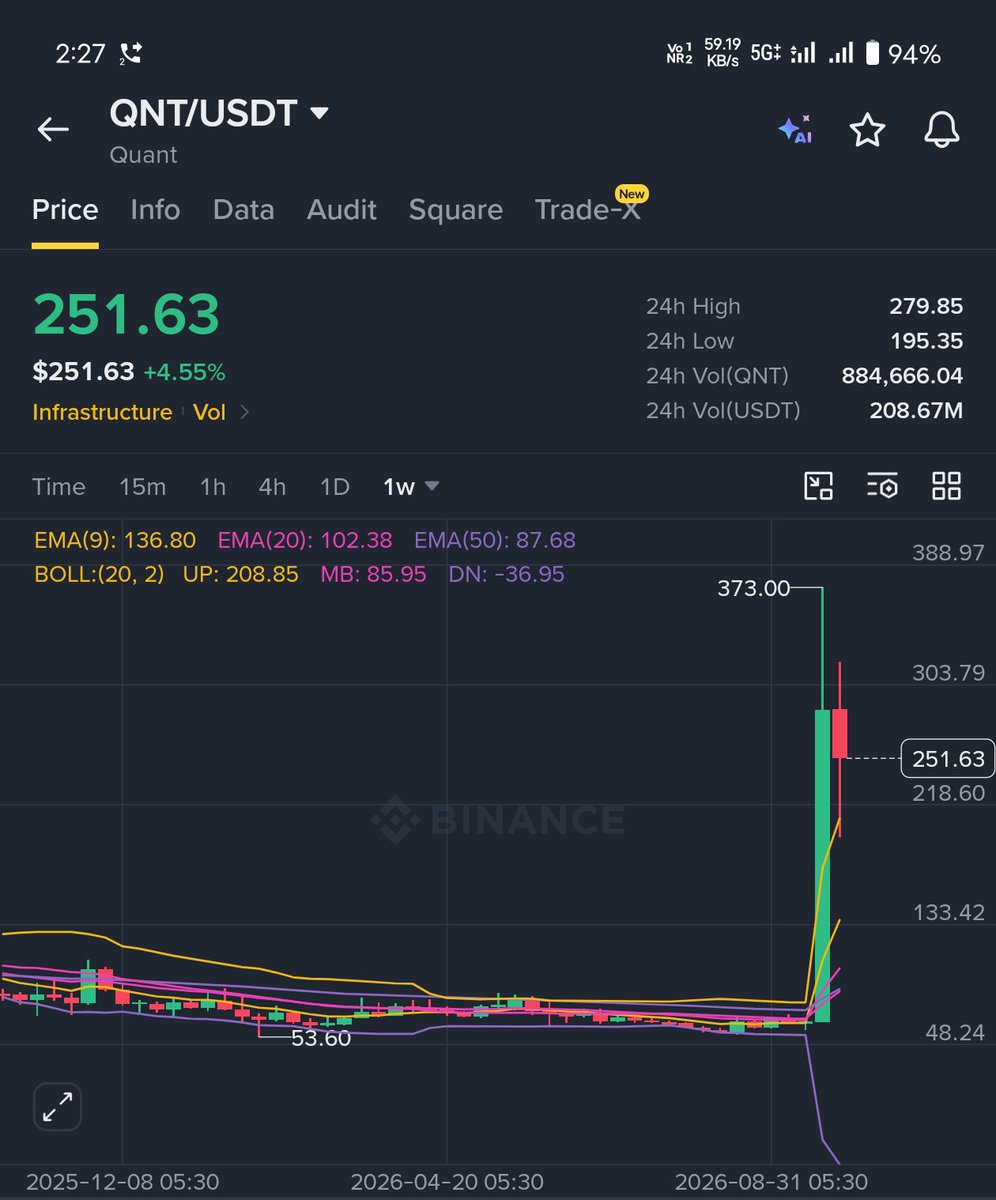Tap the 24h High value 279.85

coord(926,307)
